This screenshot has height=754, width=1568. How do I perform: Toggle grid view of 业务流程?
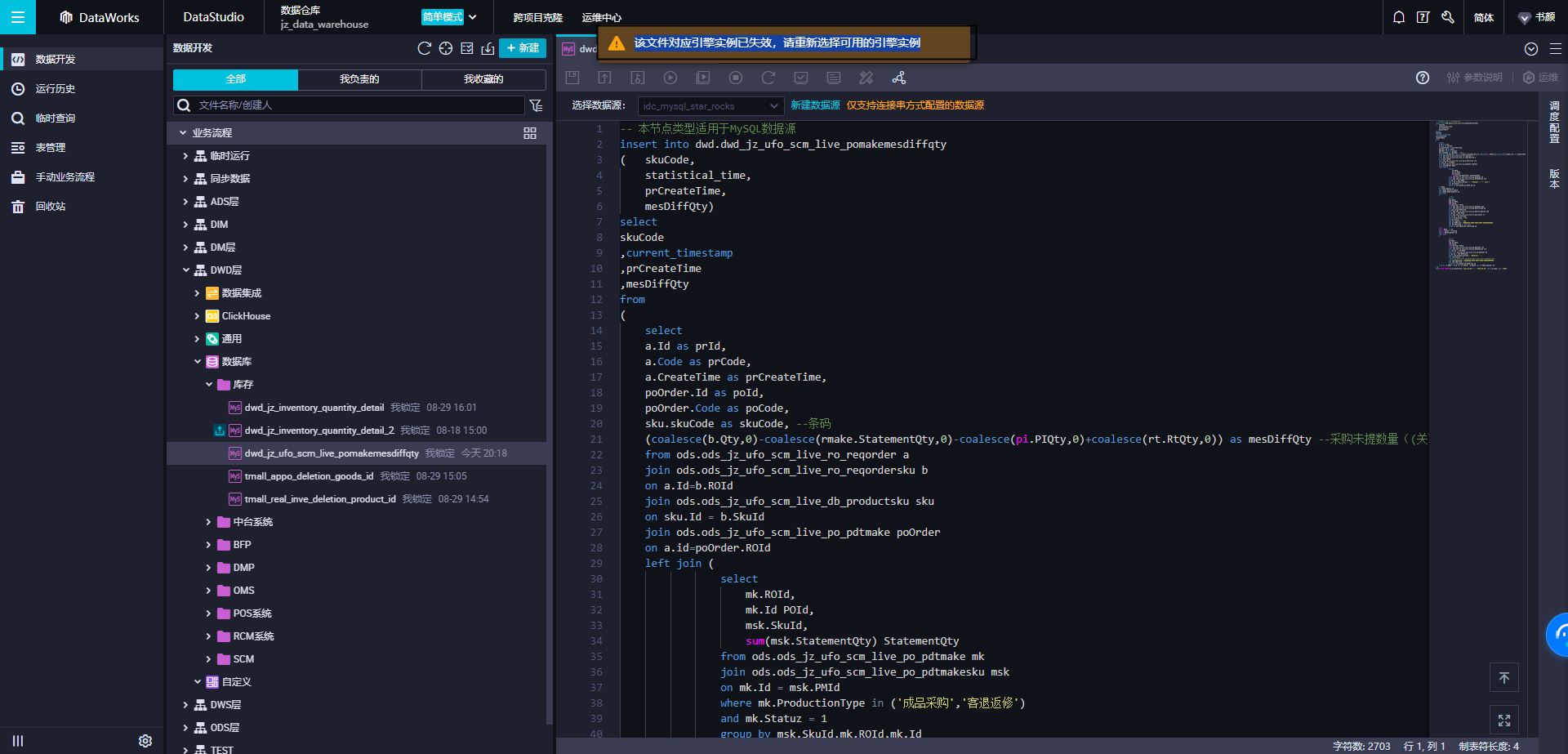pyautogui.click(x=530, y=133)
